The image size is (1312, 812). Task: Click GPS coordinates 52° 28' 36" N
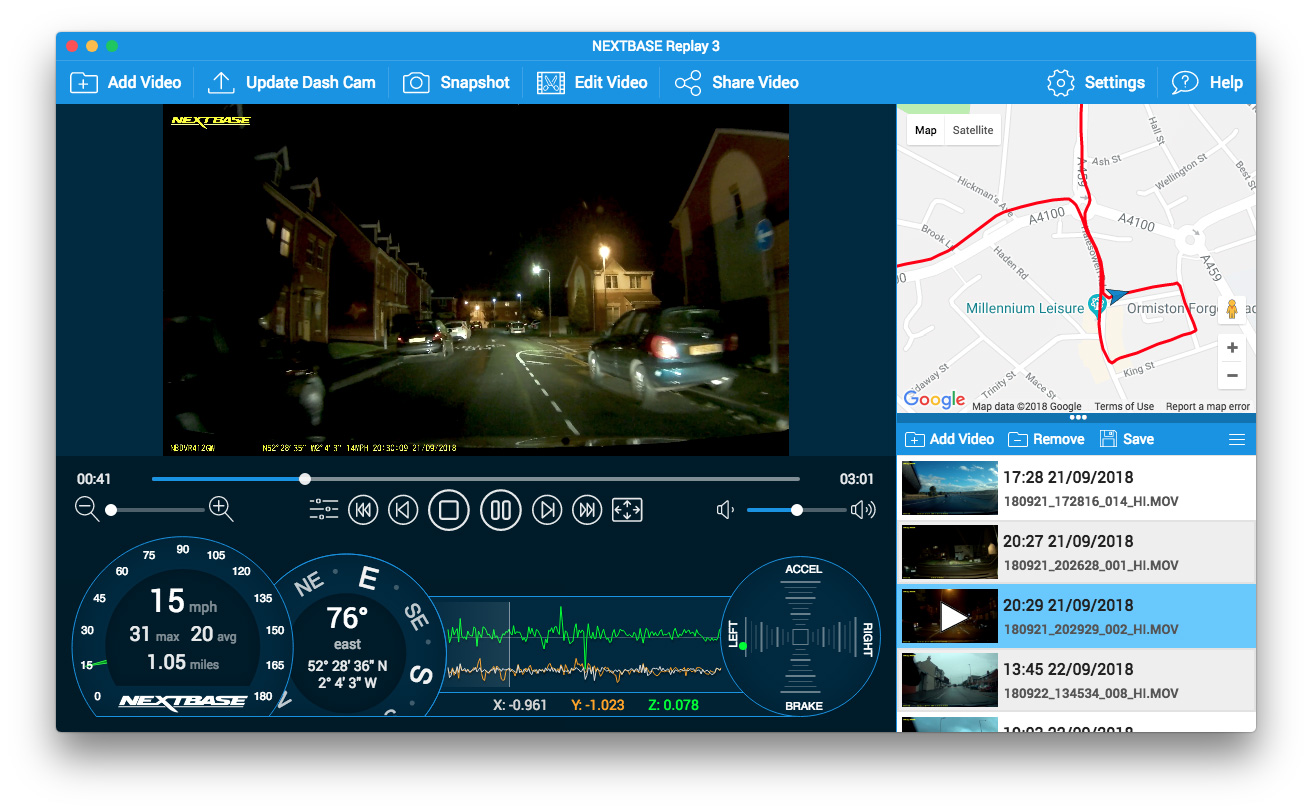coord(348,666)
